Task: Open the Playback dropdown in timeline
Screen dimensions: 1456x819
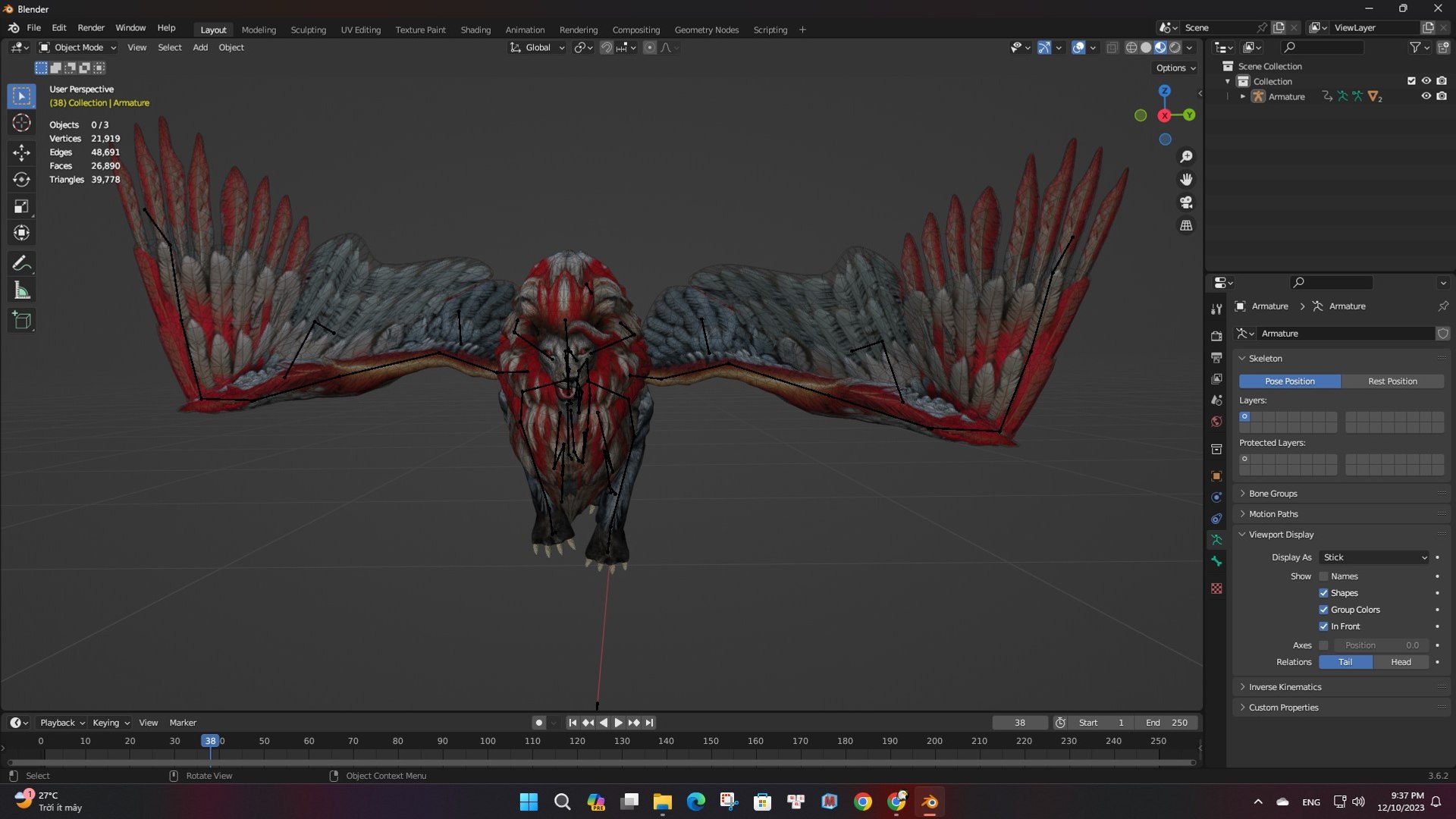Action: [x=62, y=723]
